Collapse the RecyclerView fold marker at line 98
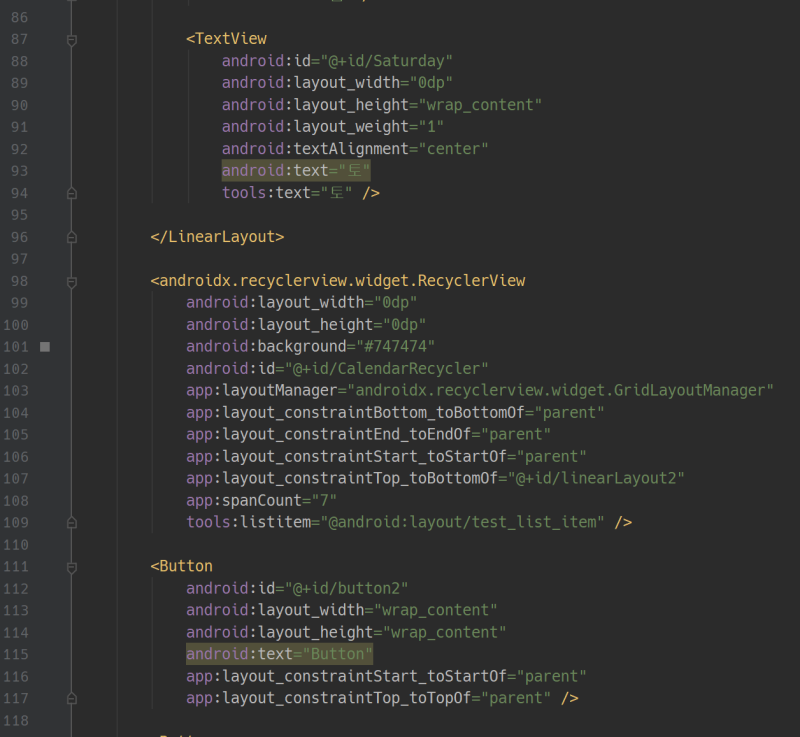This screenshot has width=800, height=737. click(x=72, y=282)
